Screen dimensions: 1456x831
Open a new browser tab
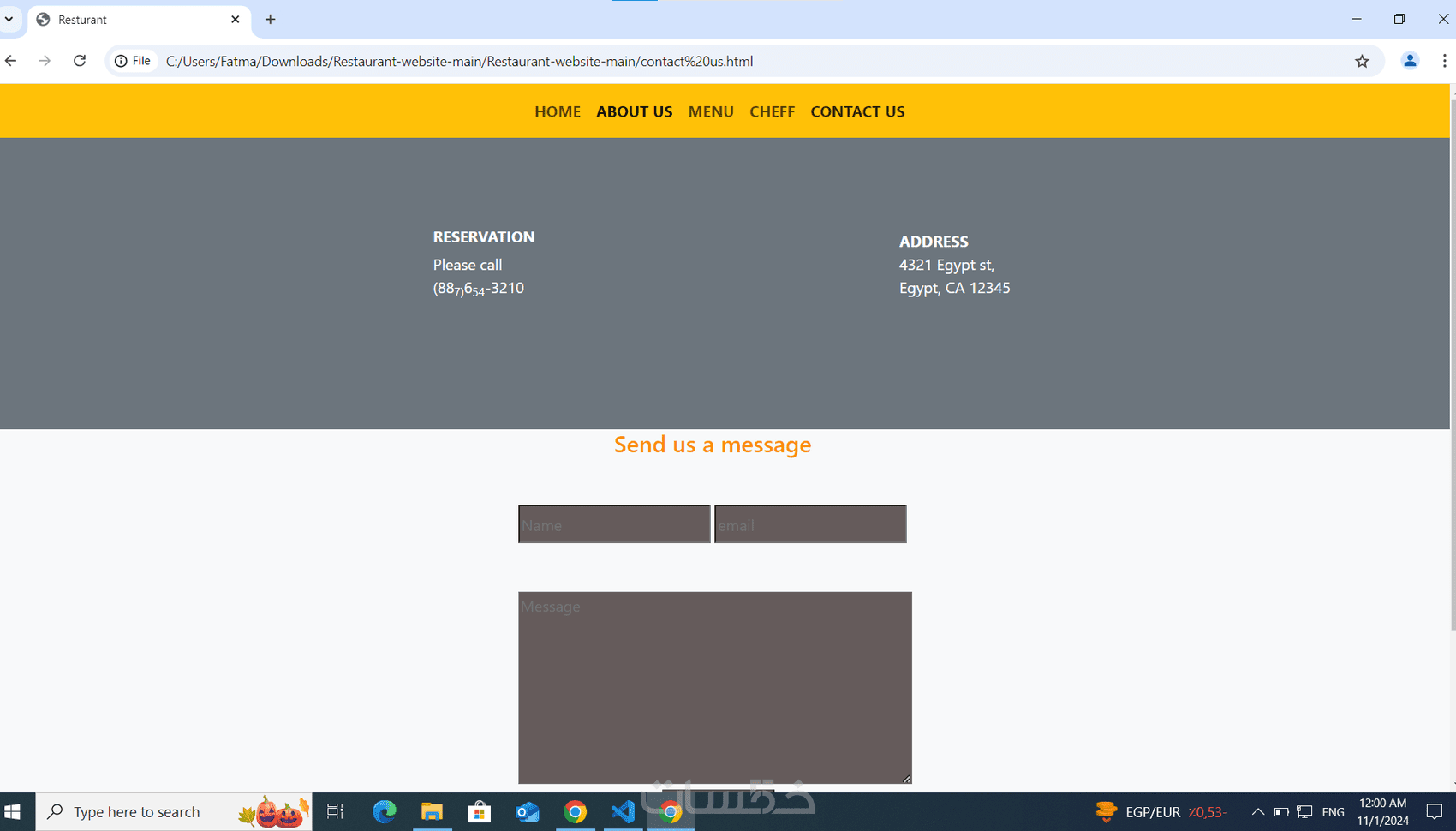(270, 20)
